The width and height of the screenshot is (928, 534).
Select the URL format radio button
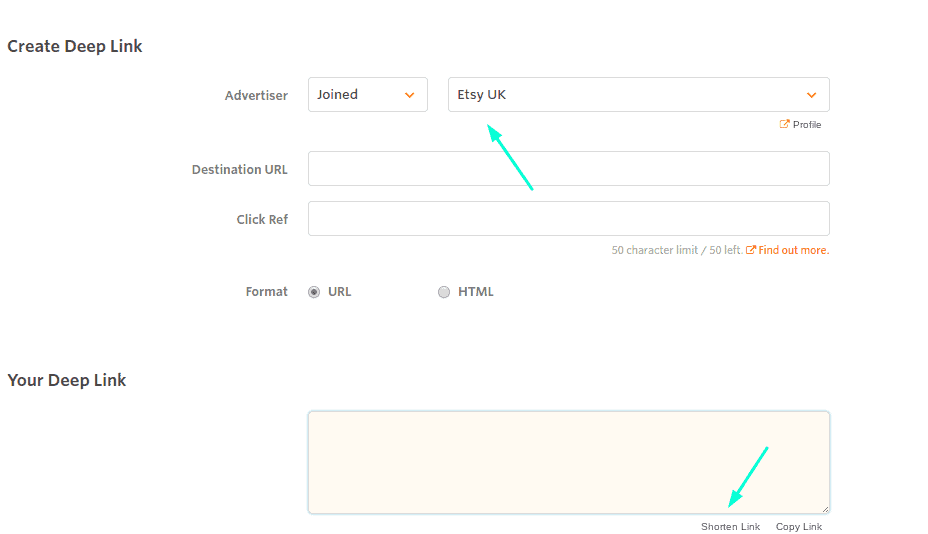pyautogui.click(x=314, y=292)
